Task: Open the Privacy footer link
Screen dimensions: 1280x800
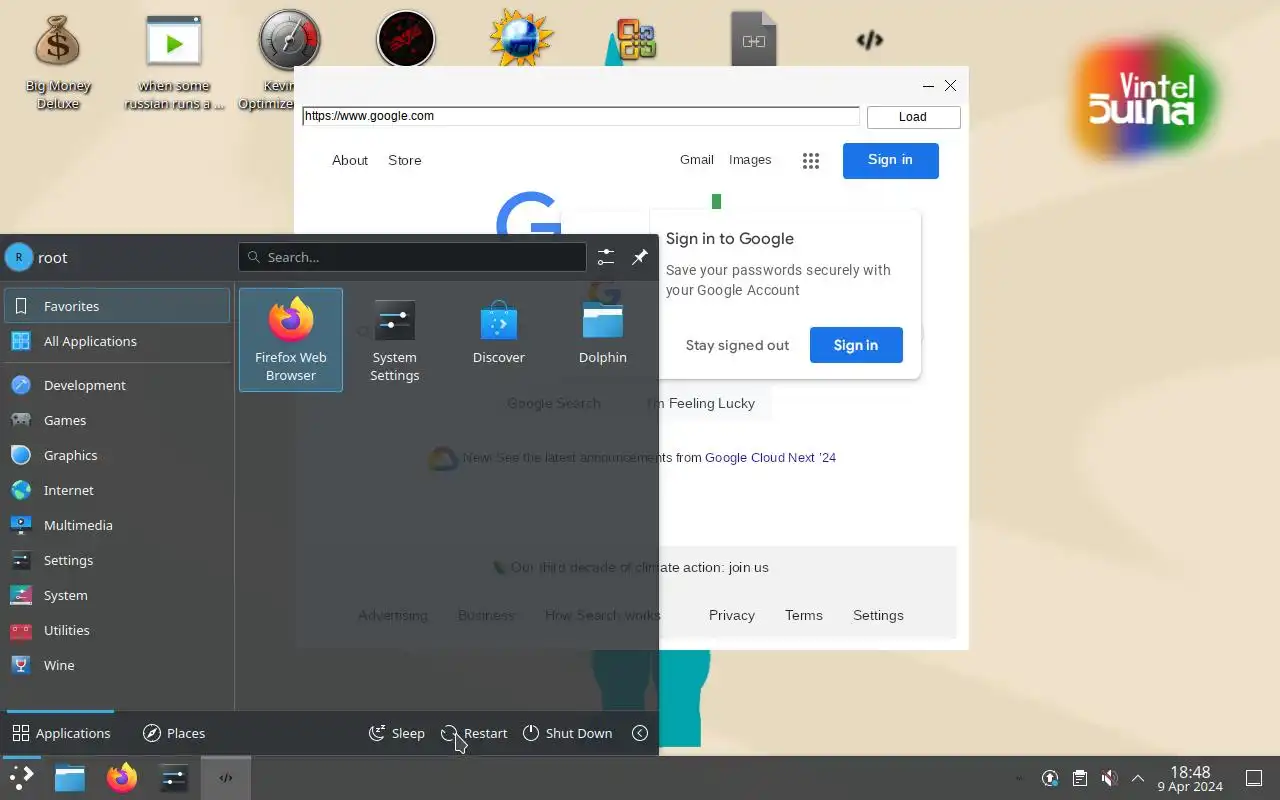Action: (x=732, y=615)
